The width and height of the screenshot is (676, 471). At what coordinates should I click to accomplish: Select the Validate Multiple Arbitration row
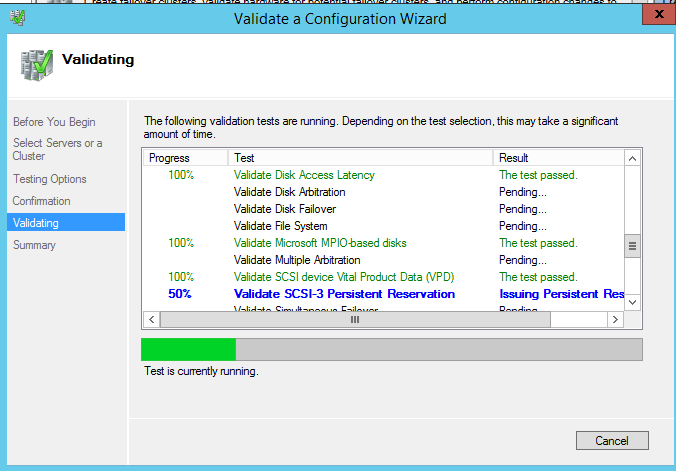(x=384, y=260)
